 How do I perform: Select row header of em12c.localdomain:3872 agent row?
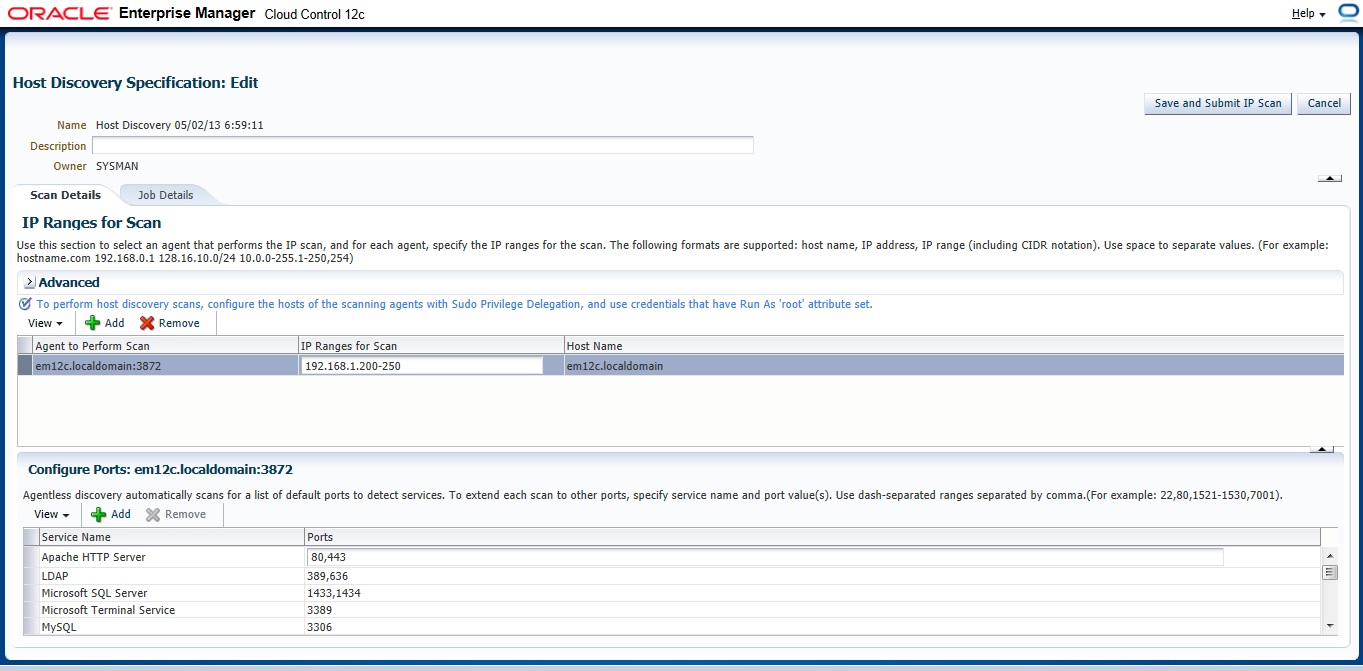pos(25,366)
